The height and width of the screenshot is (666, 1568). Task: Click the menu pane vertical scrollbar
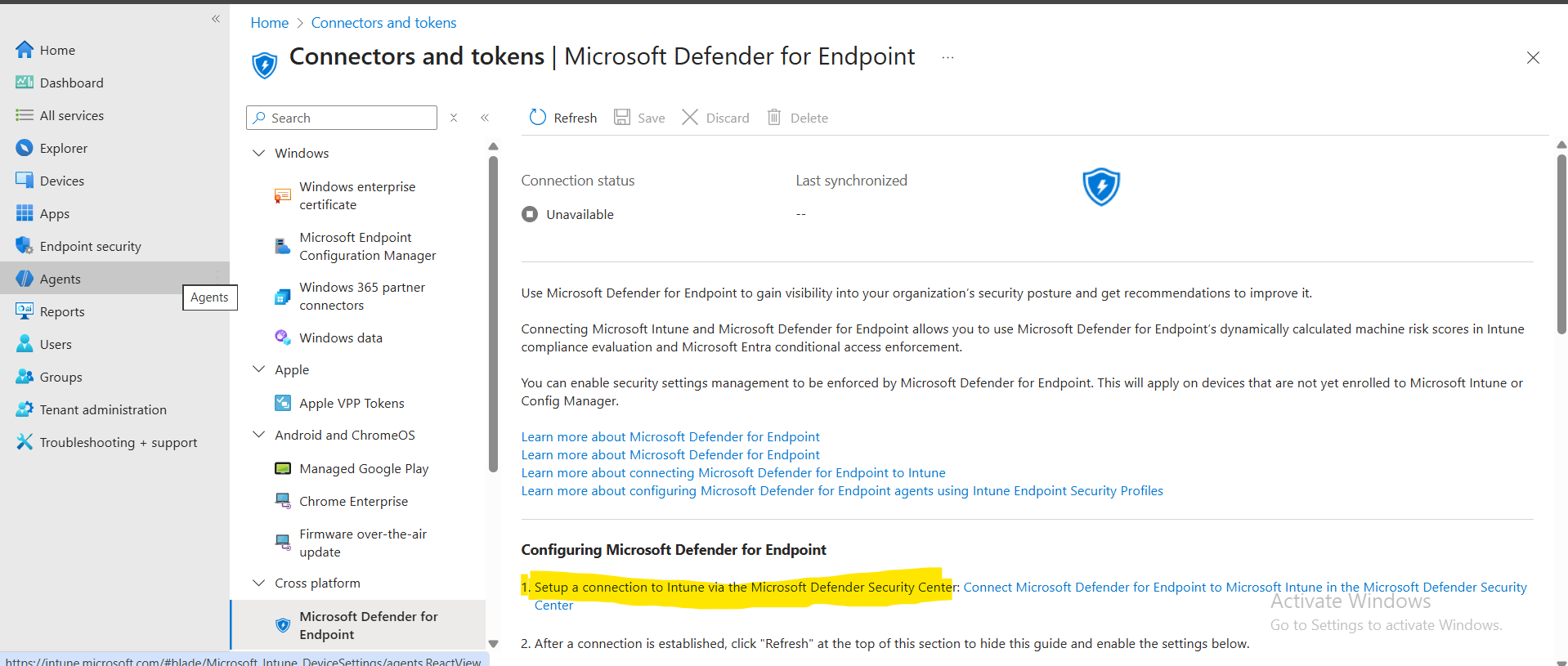click(493, 315)
